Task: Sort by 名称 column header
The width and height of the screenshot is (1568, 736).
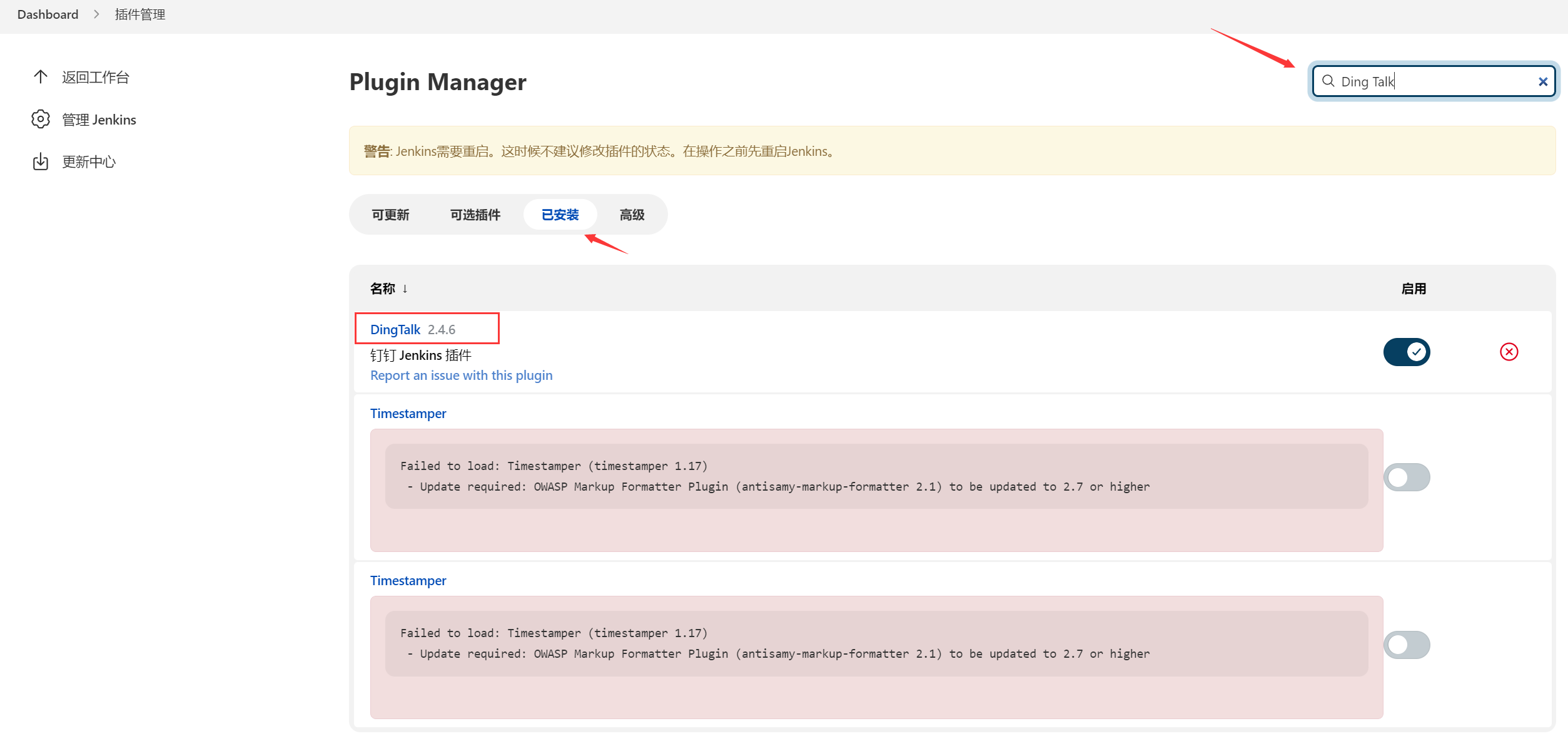Action: [x=388, y=289]
